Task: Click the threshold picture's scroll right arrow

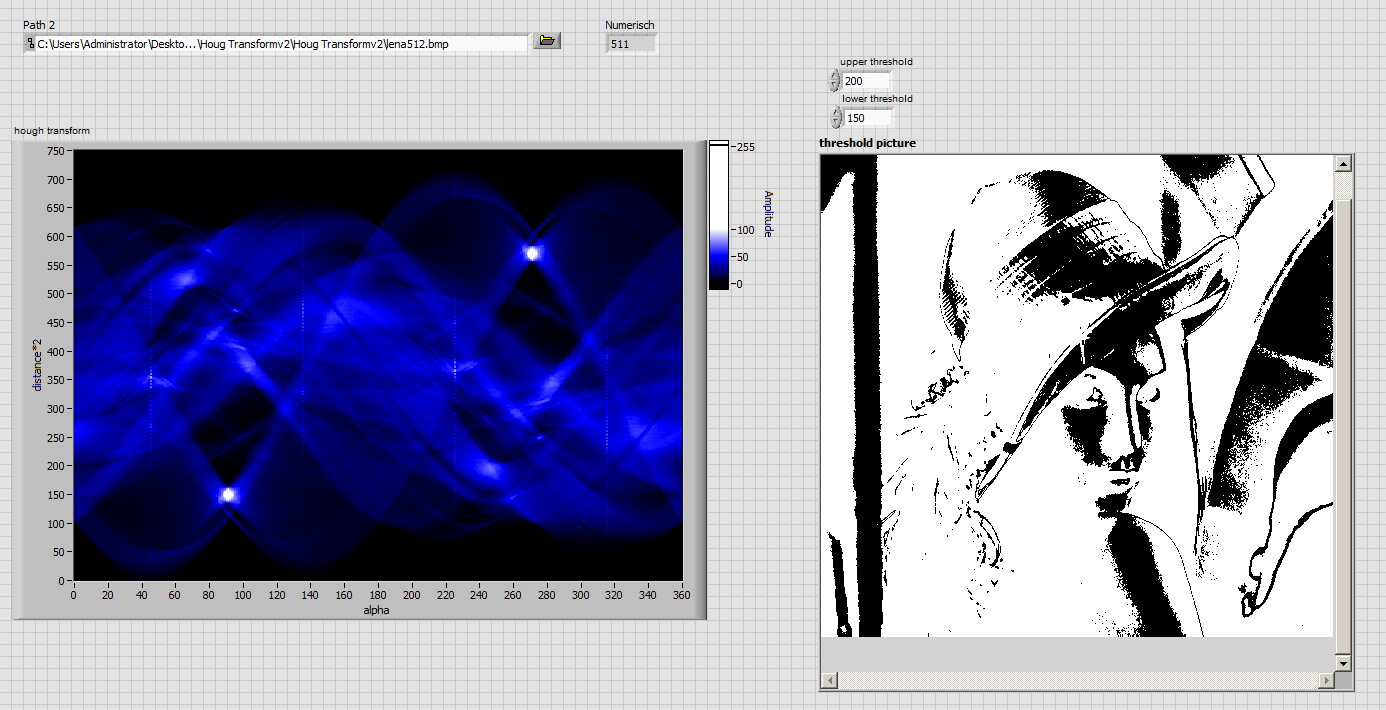Action: (x=1326, y=680)
